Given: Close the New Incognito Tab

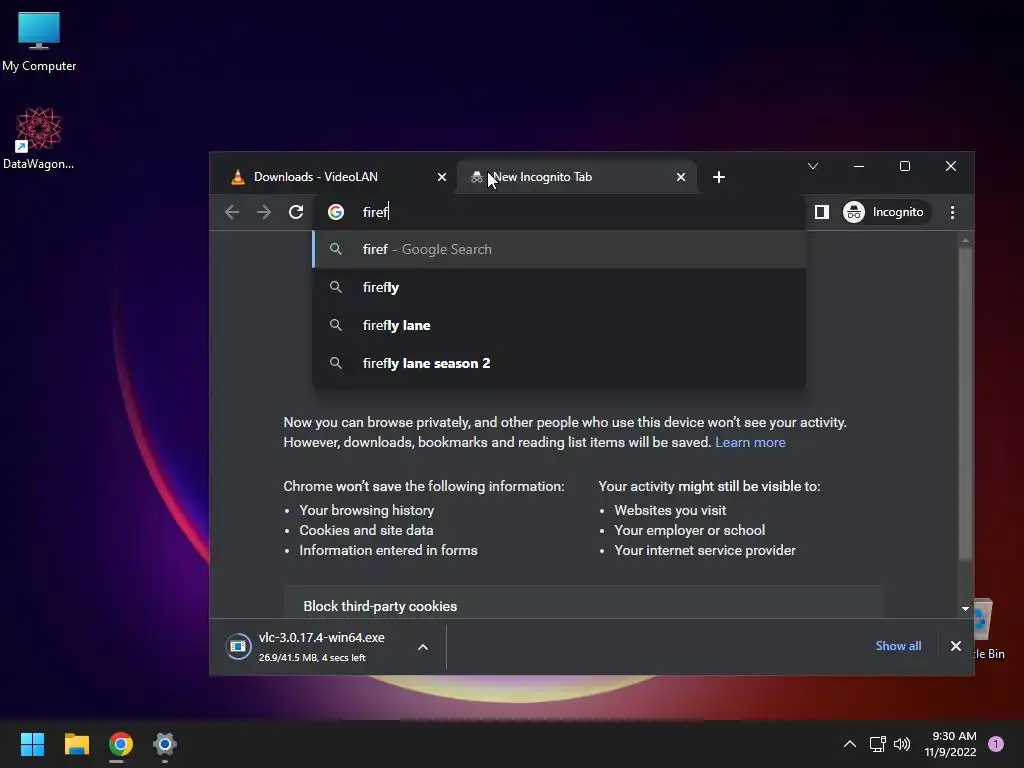Looking at the screenshot, I should coord(681,177).
